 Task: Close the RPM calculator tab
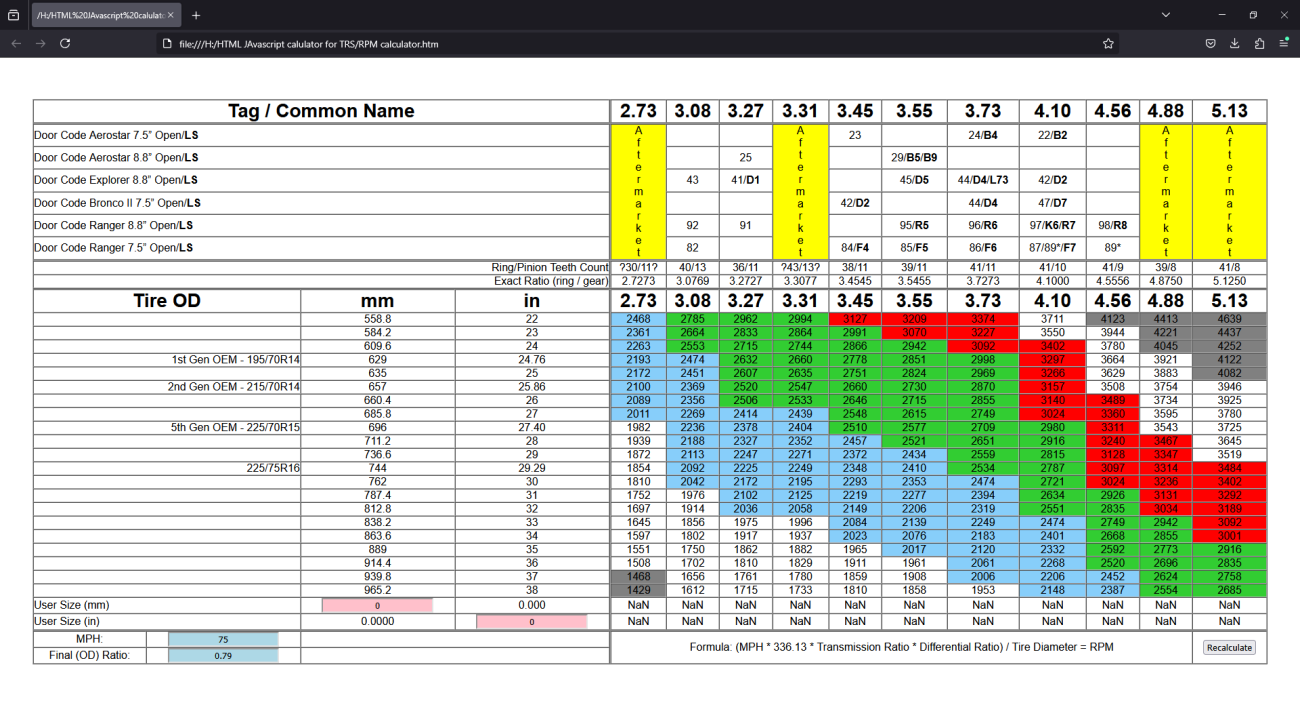172,15
